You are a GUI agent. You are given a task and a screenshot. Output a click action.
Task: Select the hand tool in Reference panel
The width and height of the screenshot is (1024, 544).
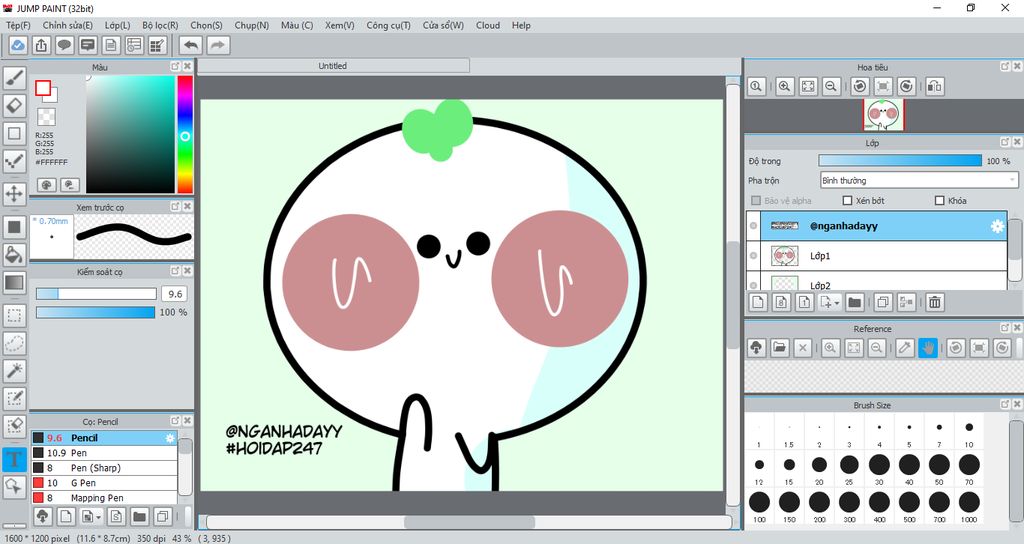click(927, 347)
